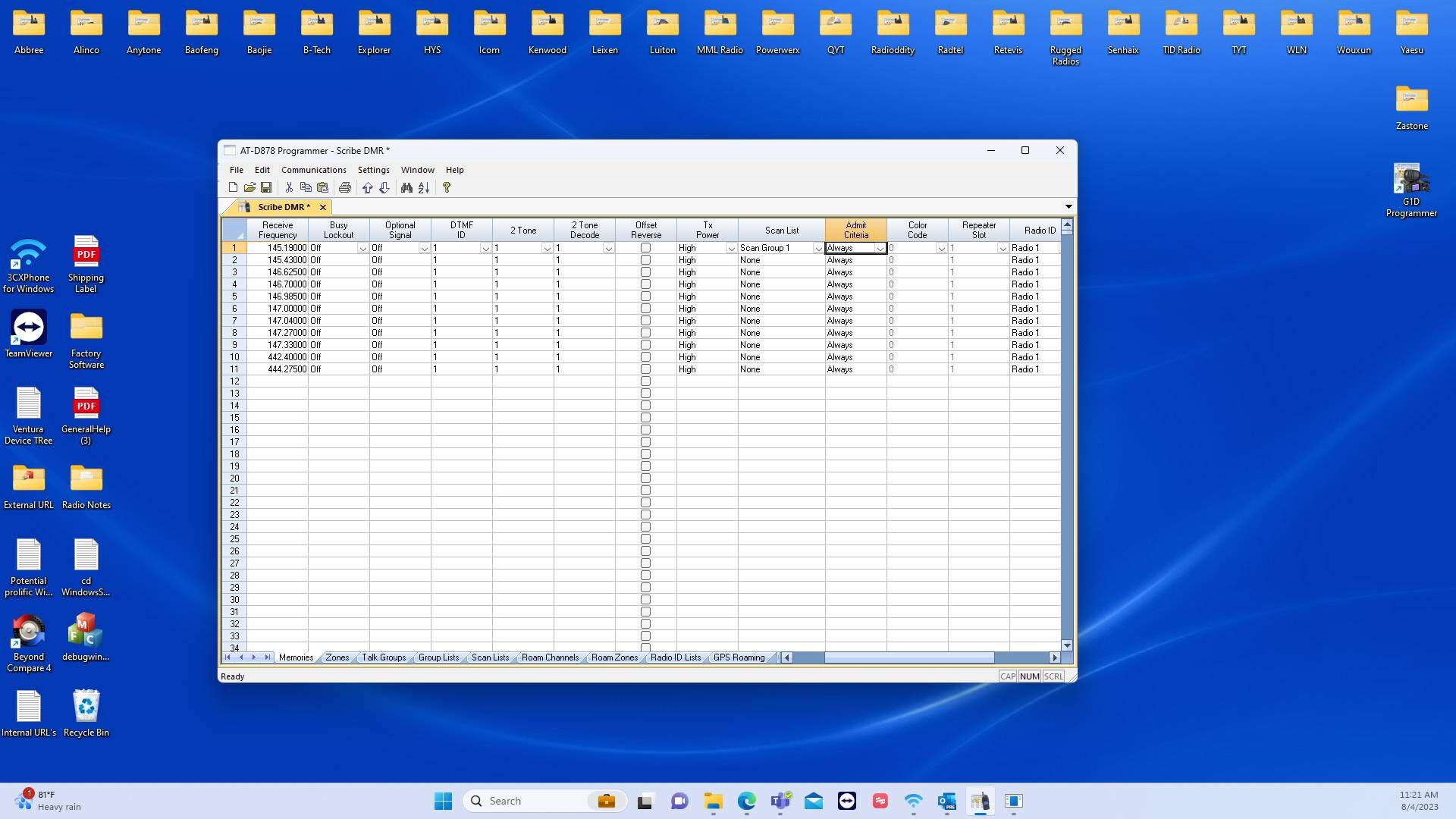
Task: Switch to the Talk Groups sheet tab
Action: (384, 658)
